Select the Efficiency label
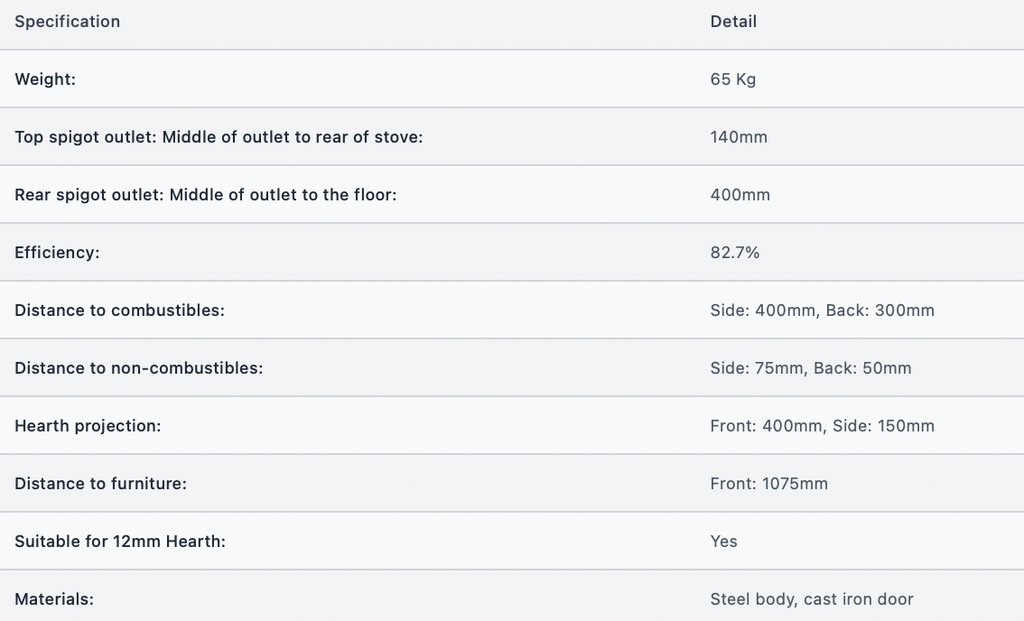Image resolution: width=1024 pixels, height=621 pixels. coord(57,253)
